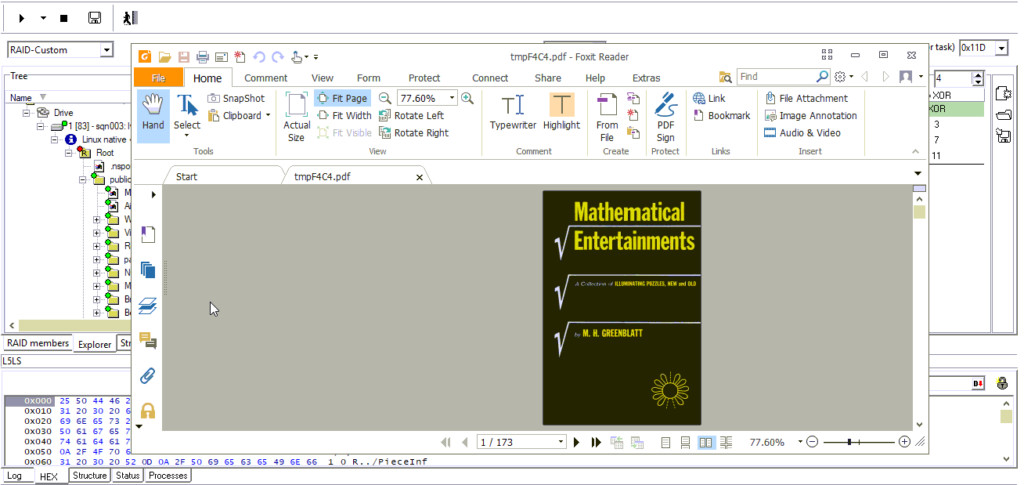Click the Print icon in quick toolbar
The image size is (1024, 485).
pyautogui.click(x=202, y=57)
